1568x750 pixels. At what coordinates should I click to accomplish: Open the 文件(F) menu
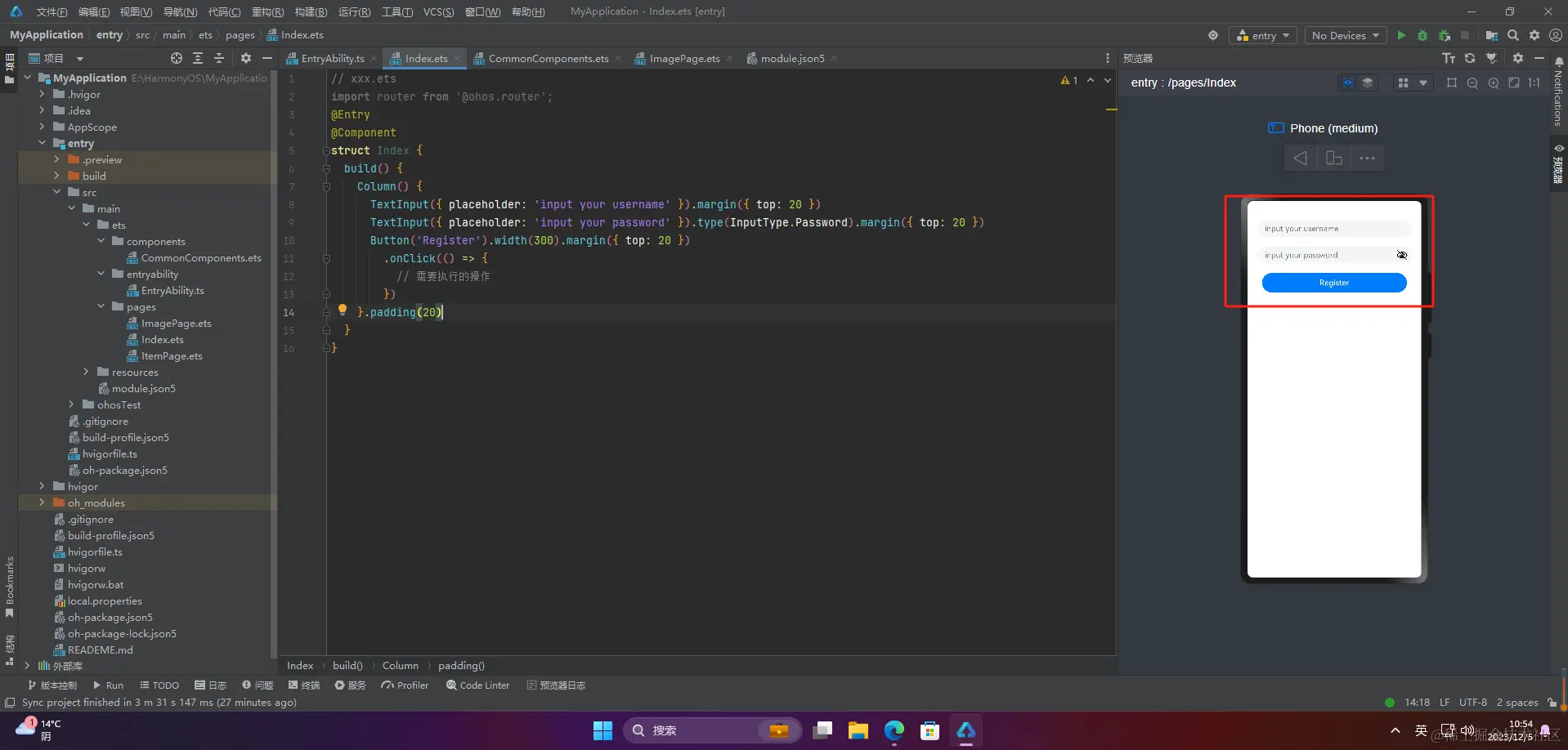point(52,11)
